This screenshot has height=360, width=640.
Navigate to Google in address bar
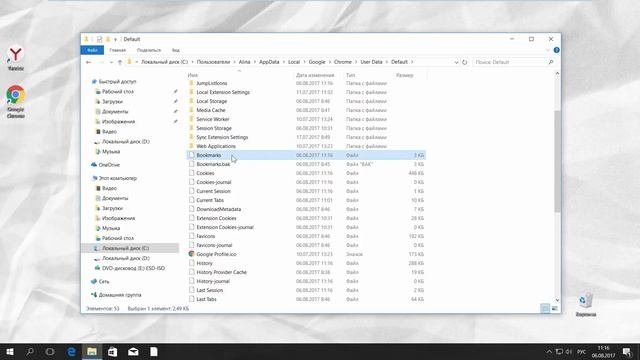[x=317, y=62]
